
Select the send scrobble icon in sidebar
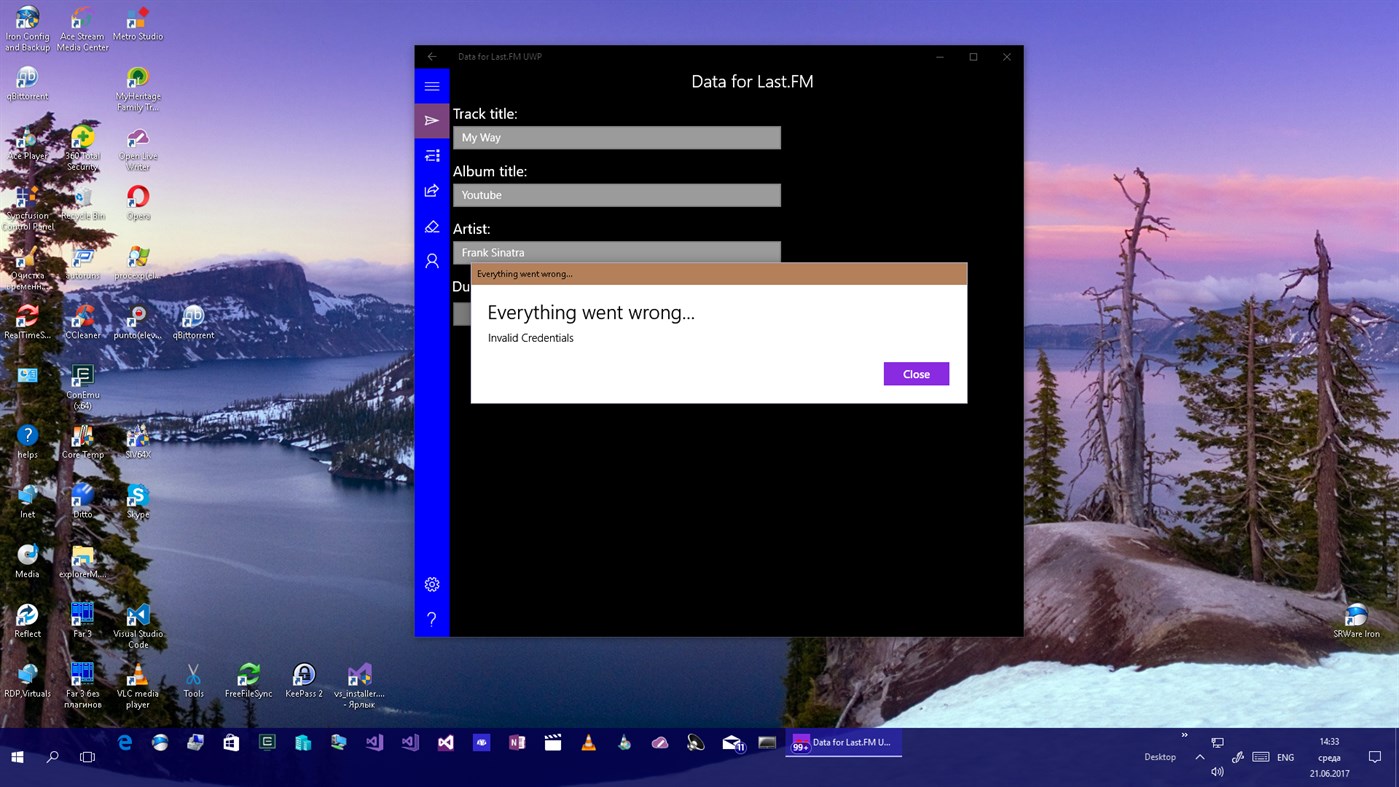point(432,121)
